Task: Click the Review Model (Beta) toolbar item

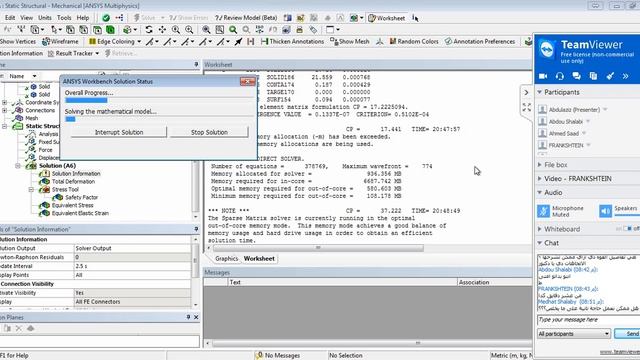Action: [246, 18]
